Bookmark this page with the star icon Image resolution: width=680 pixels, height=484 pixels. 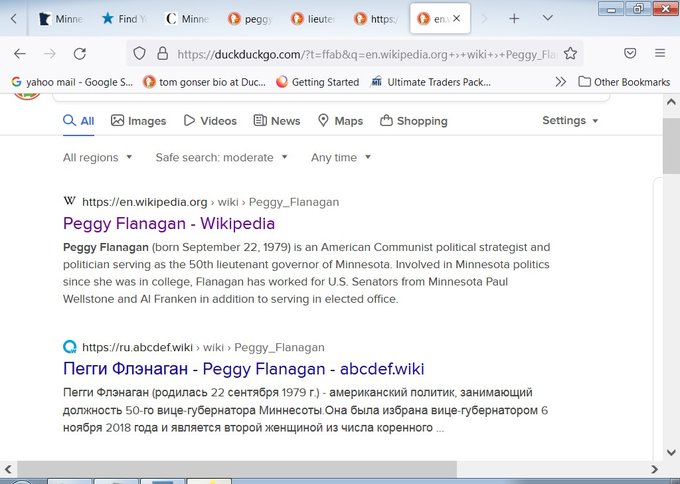tap(570, 54)
